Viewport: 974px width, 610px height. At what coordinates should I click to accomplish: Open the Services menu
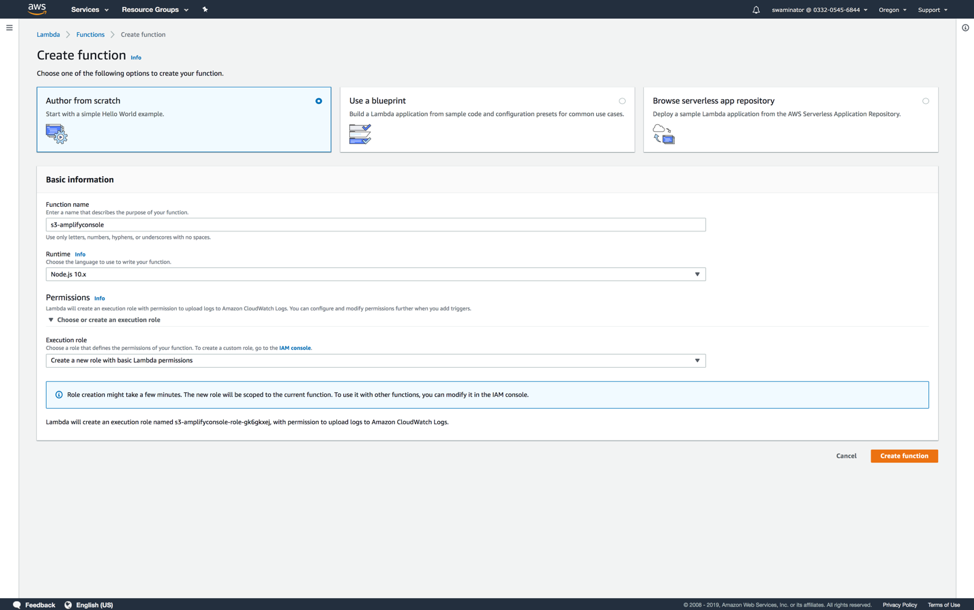(89, 10)
